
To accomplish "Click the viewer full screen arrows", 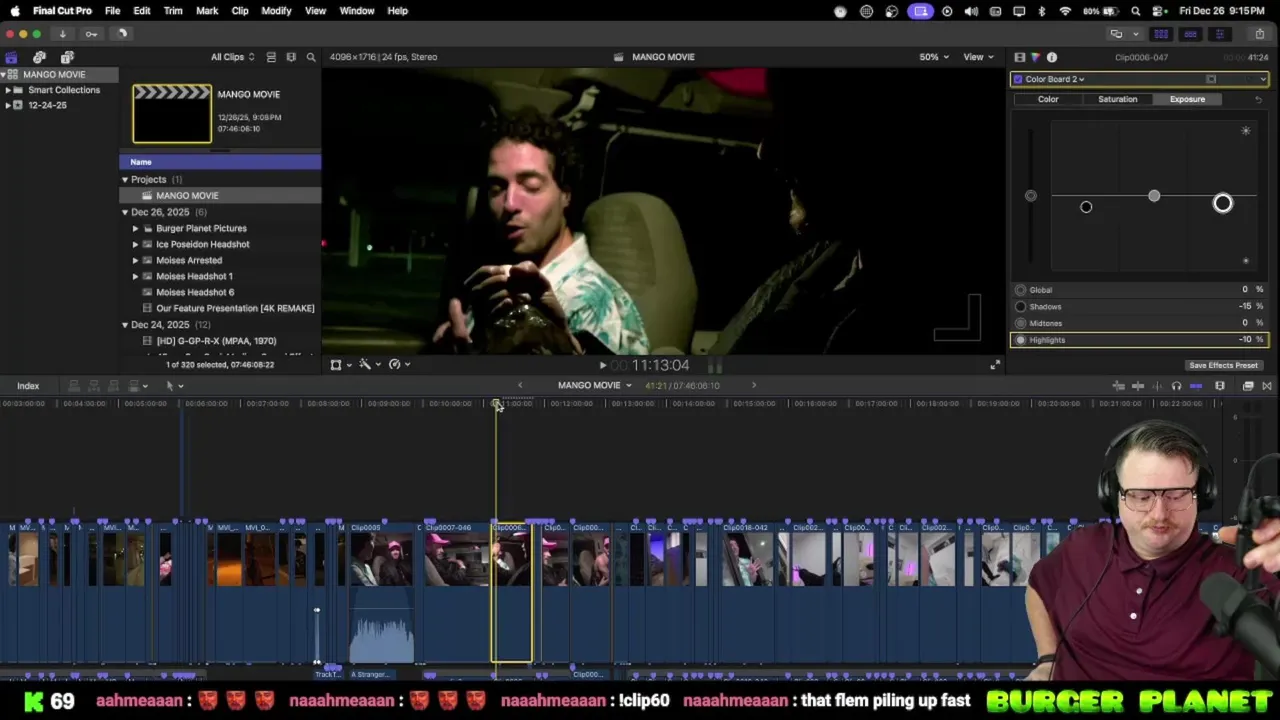I will point(994,365).
